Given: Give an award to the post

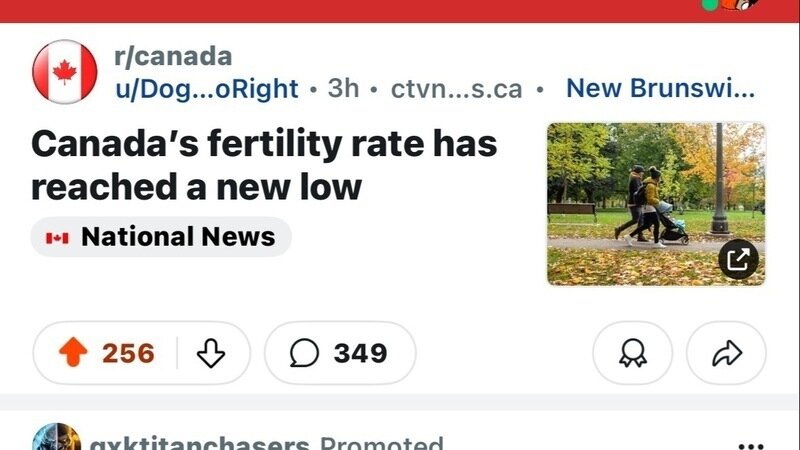Looking at the screenshot, I should tap(632, 353).
